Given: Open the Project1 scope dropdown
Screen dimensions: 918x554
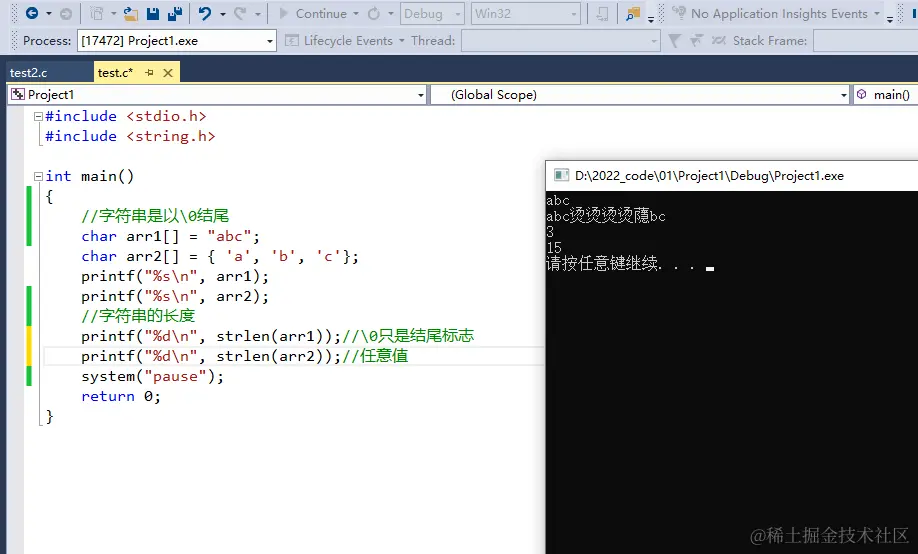Looking at the screenshot, I should [217, 95].
